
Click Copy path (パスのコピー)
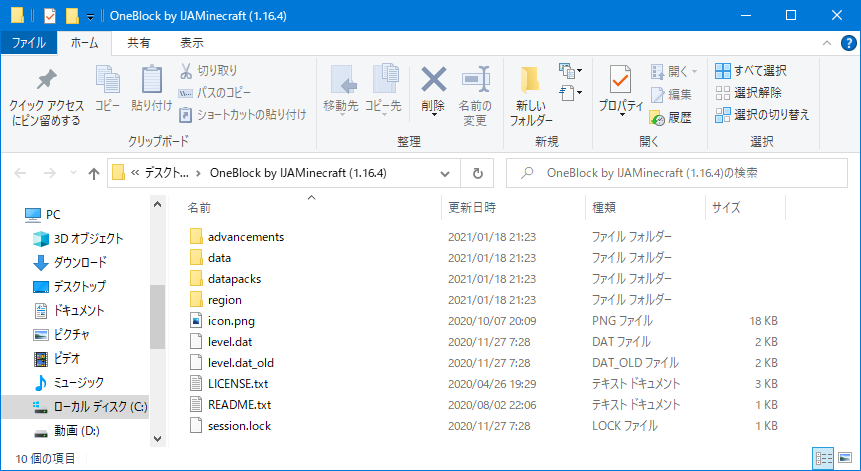point(215,93)
